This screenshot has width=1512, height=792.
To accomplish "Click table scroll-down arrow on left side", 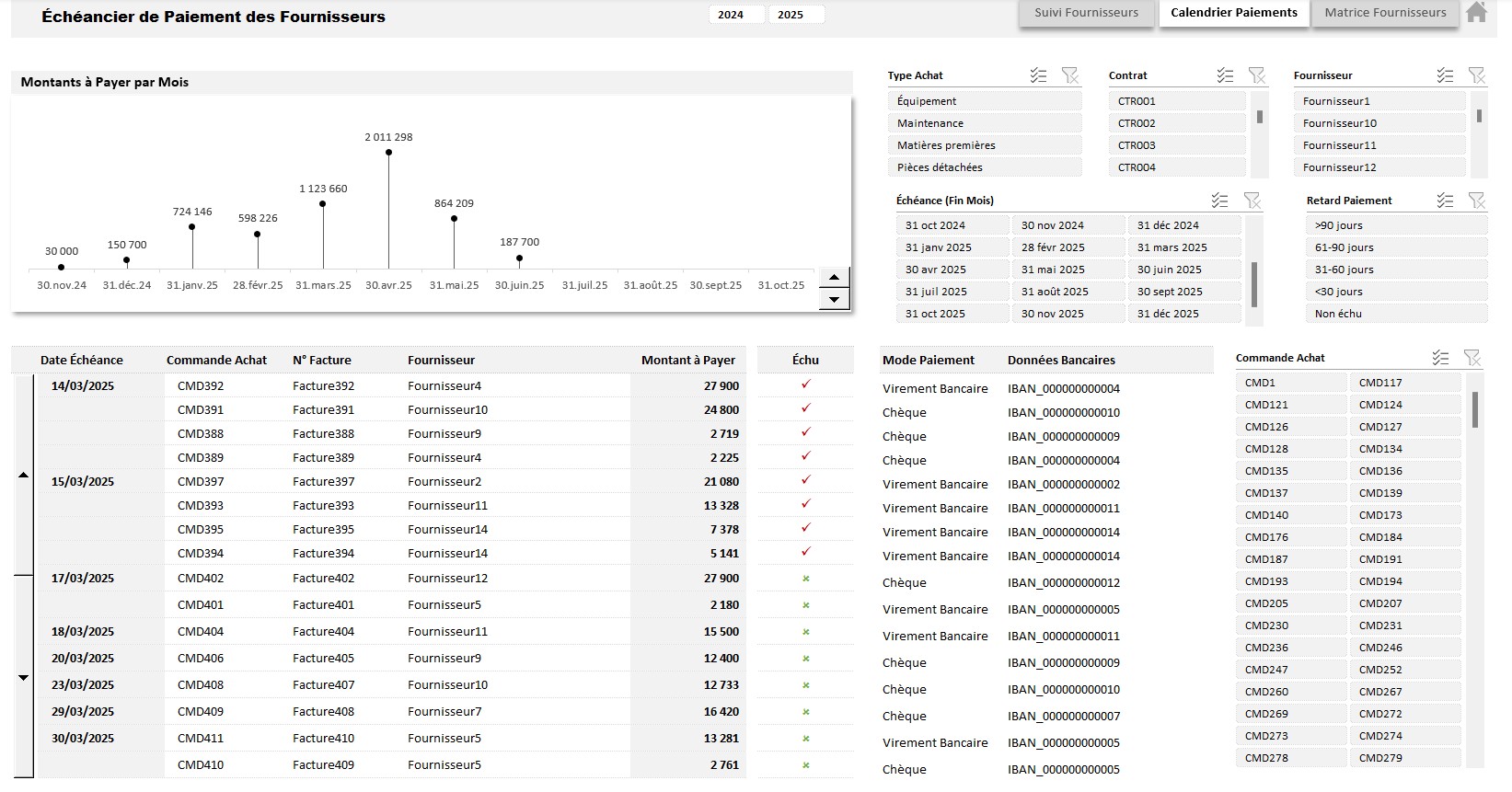I will coord(24,678).
